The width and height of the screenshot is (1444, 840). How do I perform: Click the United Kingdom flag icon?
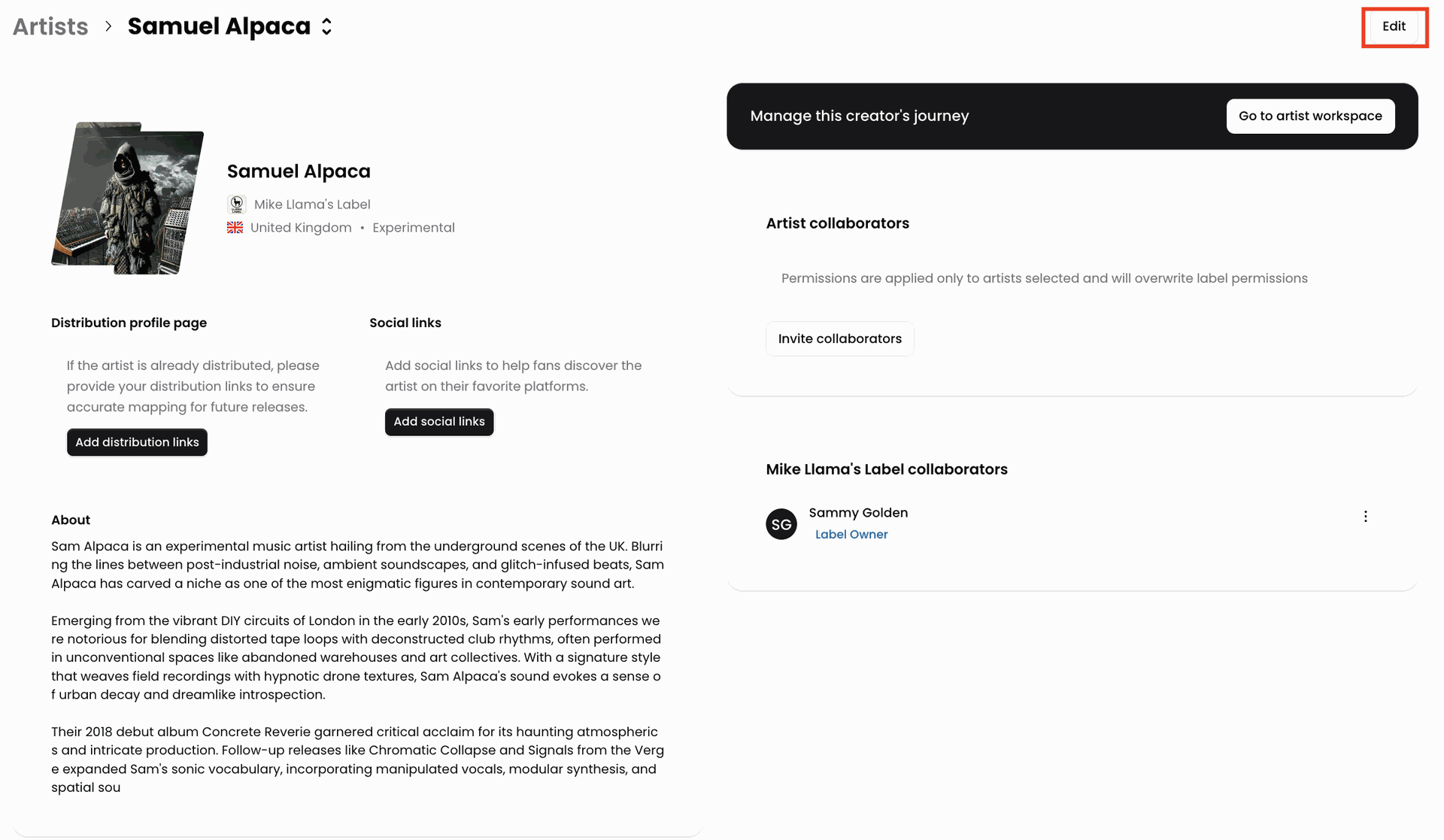point(235,228)
